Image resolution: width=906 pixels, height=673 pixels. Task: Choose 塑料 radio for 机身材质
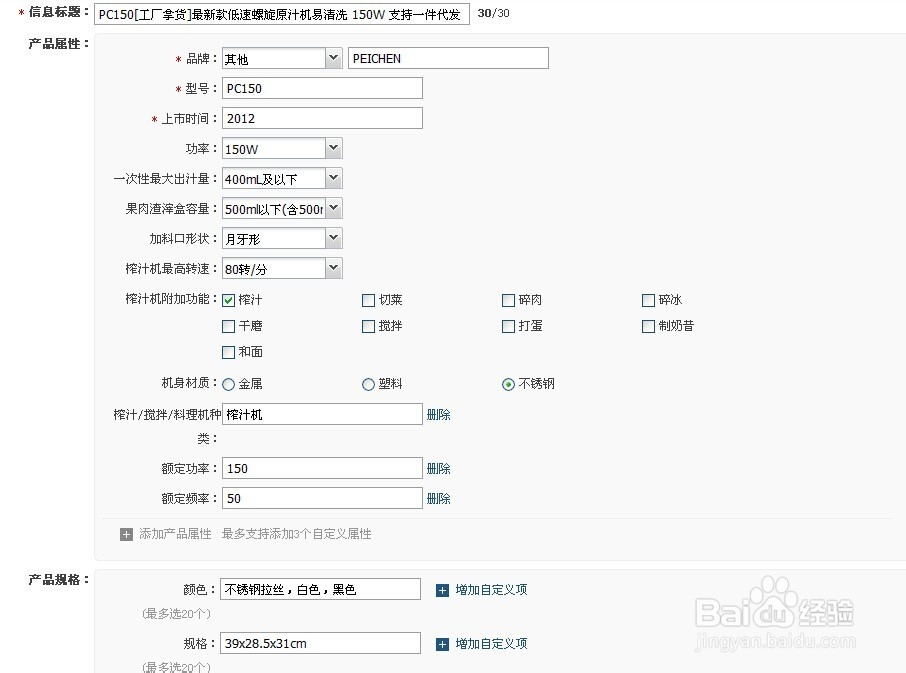click(368, 384)
